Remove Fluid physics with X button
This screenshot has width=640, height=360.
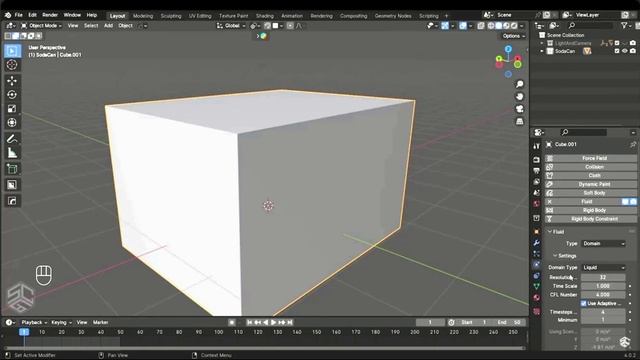click(x=549, y=202)
